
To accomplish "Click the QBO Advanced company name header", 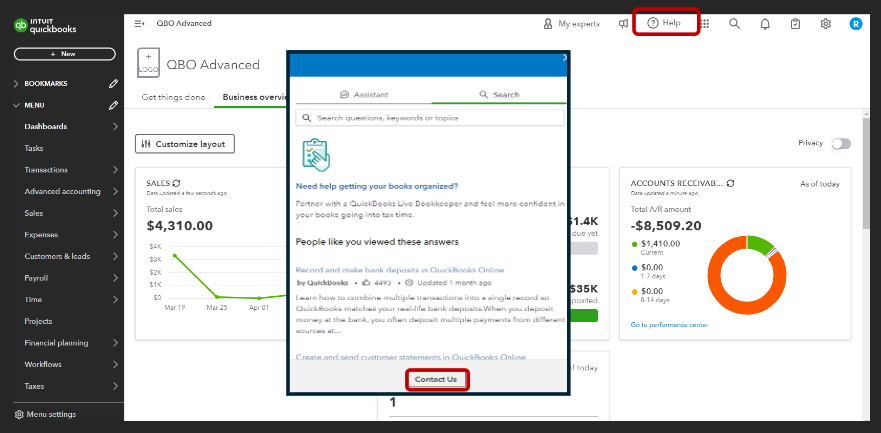I will click(213, 65).
